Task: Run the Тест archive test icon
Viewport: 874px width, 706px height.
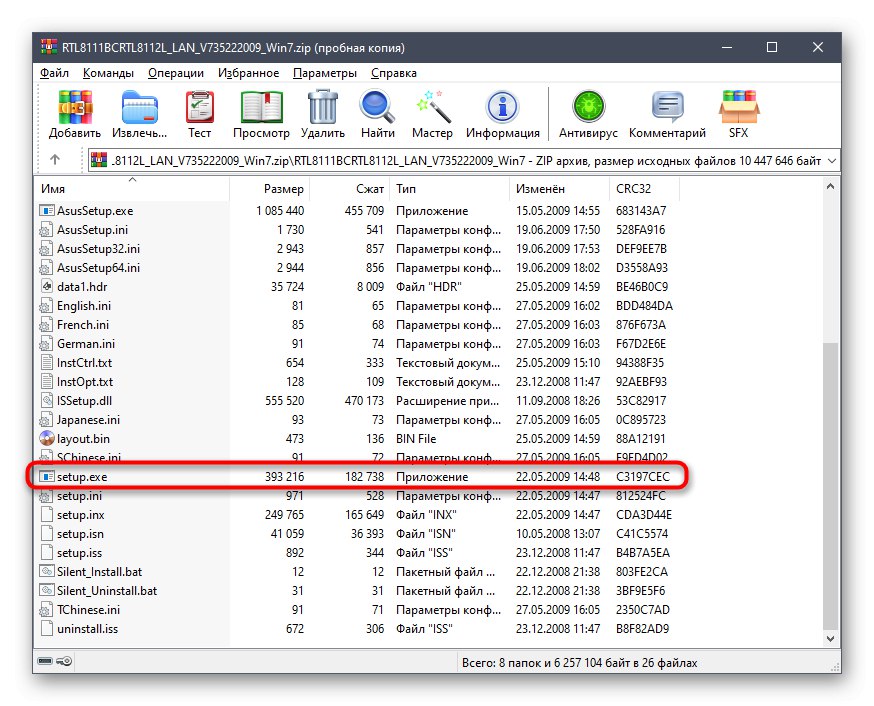Action: (x=199, y=107)
